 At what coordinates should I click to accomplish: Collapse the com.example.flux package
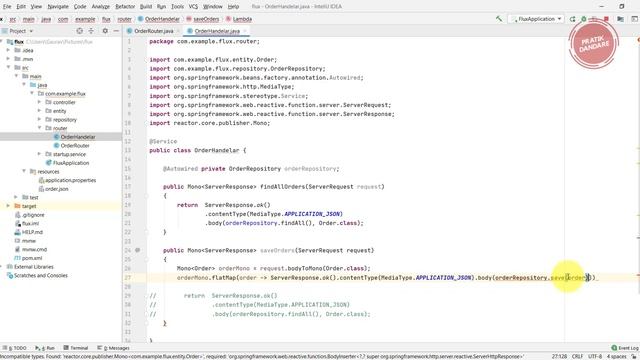coord(32,93)
